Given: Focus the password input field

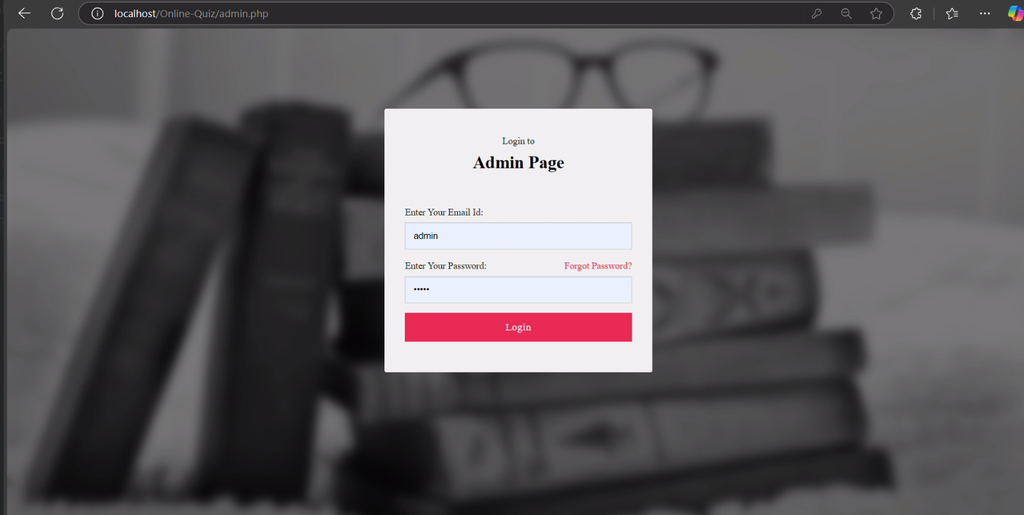Looking at the screenshot, I should click(x=518, y=290).
